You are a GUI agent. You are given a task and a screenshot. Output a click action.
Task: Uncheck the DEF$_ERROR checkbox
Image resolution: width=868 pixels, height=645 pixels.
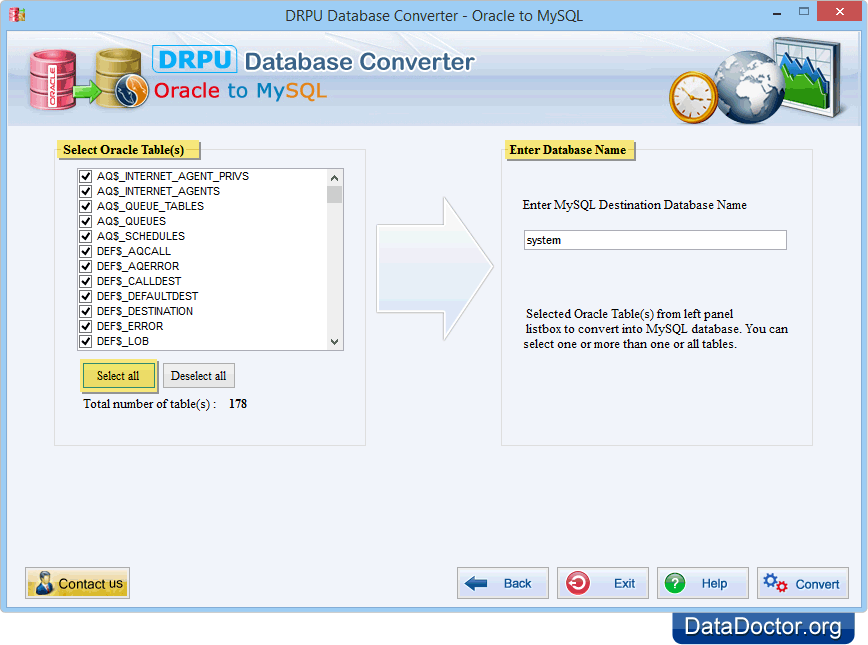pyautogui.click(x=85, y=326)
